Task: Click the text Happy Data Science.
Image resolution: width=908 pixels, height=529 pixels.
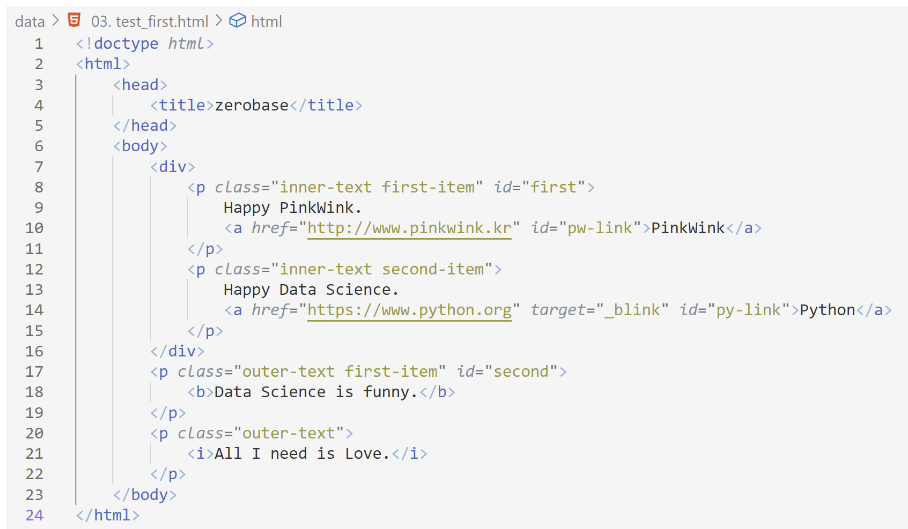Action: pyautogui.click(x=311, y=289)
